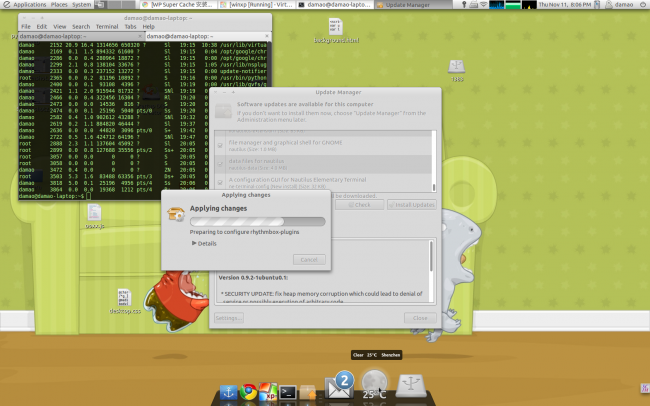Open the USB drive icon in the dock
Viewport: 650px width, 406px height.
click(410, 386)
